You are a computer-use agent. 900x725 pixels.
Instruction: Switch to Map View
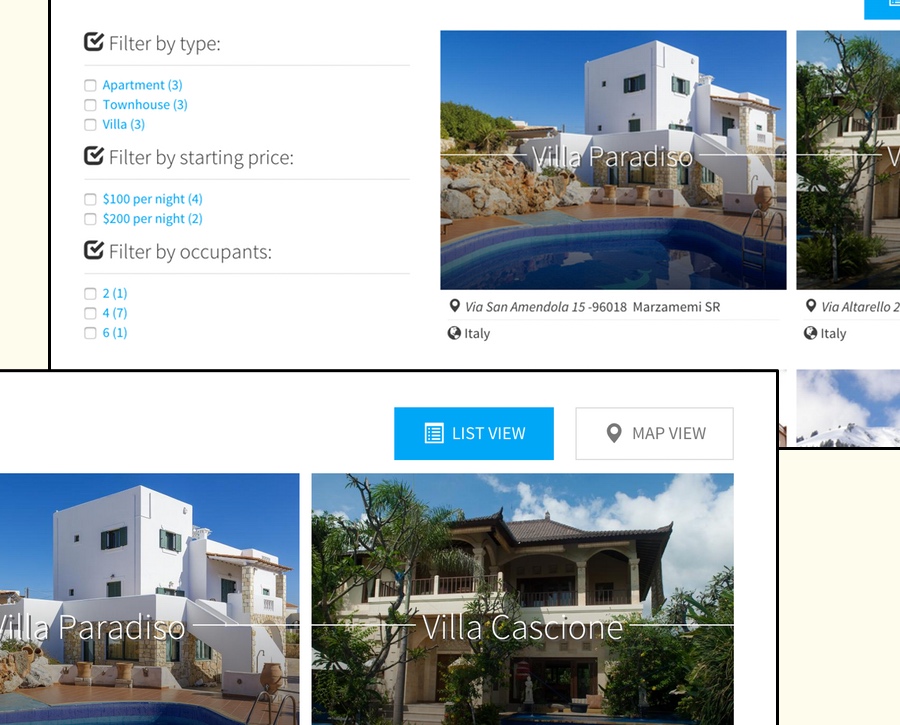click(x=654, y=433)
